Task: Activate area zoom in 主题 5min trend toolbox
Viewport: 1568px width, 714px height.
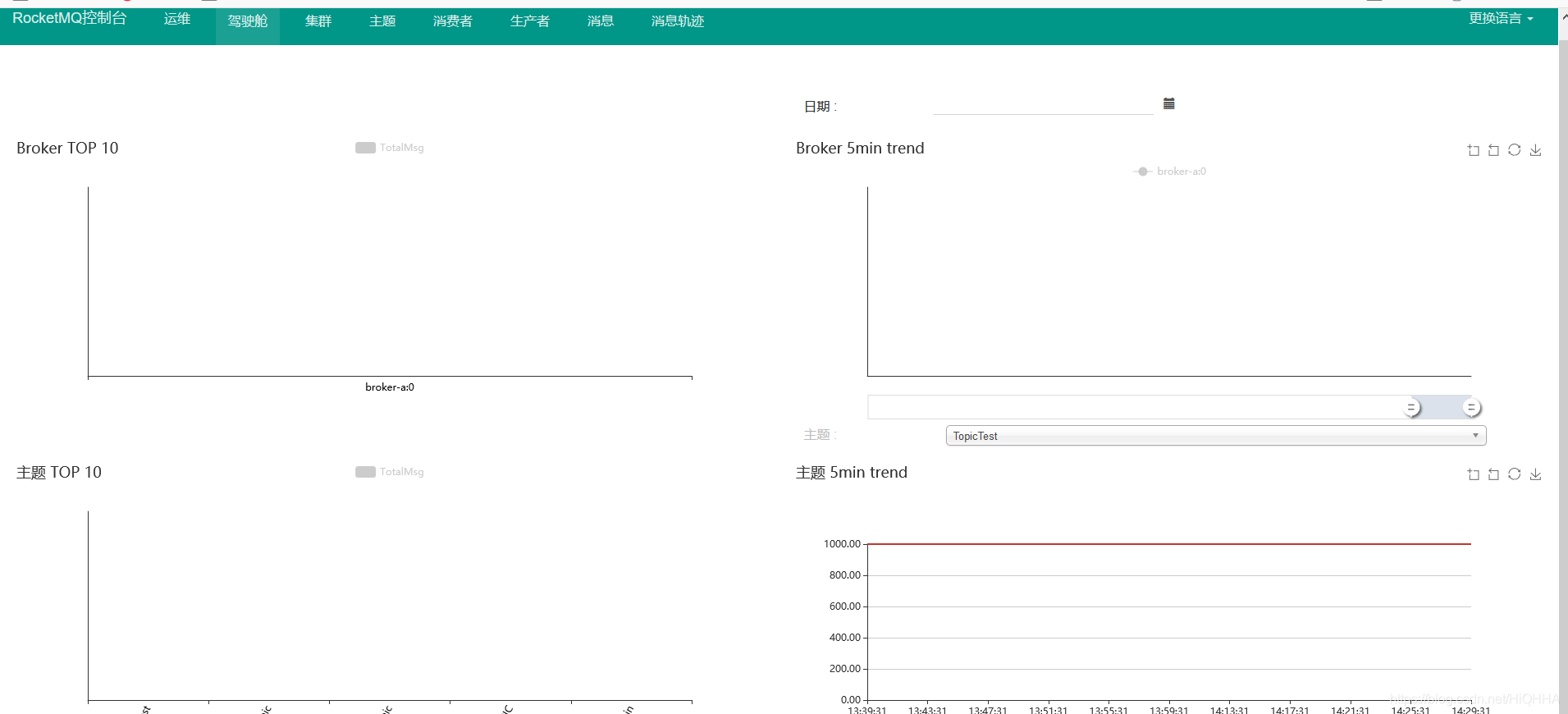Action: (x=1474, y=474)
